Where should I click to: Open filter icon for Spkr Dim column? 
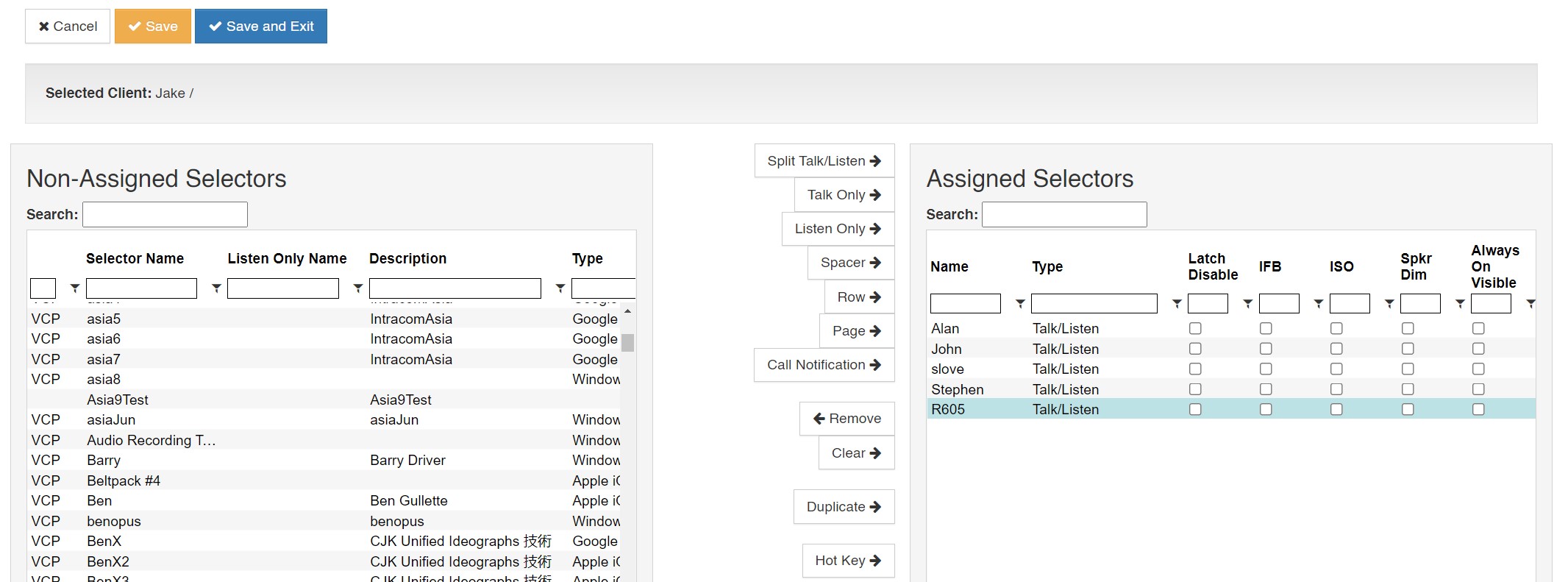[x=1460, y=303]
